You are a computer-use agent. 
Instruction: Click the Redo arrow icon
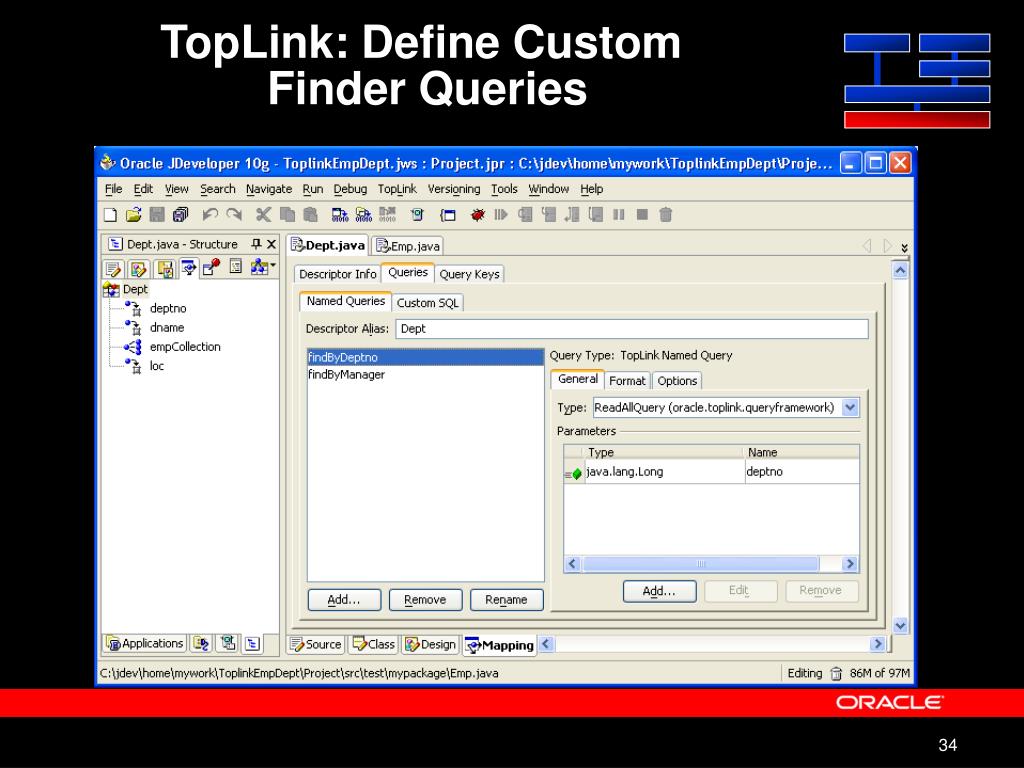234,215
